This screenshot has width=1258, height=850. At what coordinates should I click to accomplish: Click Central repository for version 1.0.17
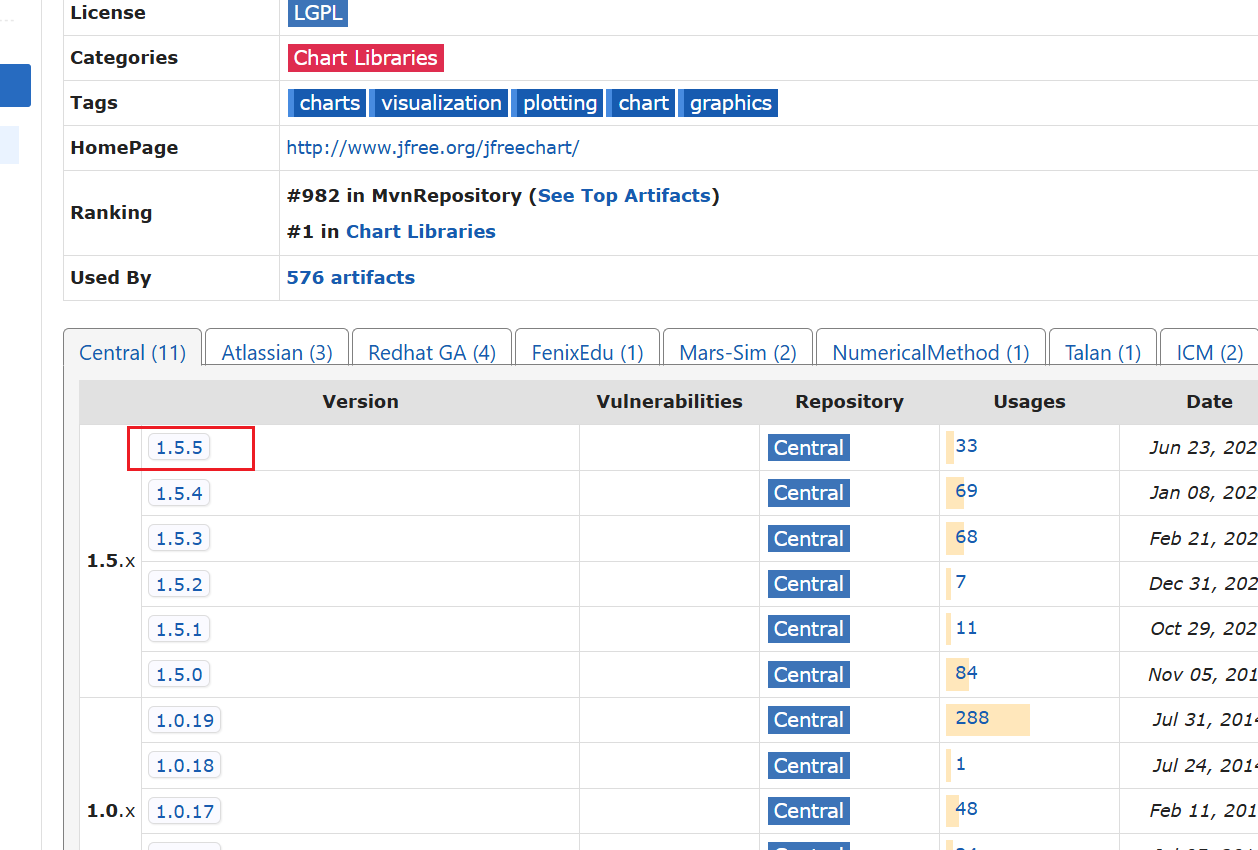809,811
